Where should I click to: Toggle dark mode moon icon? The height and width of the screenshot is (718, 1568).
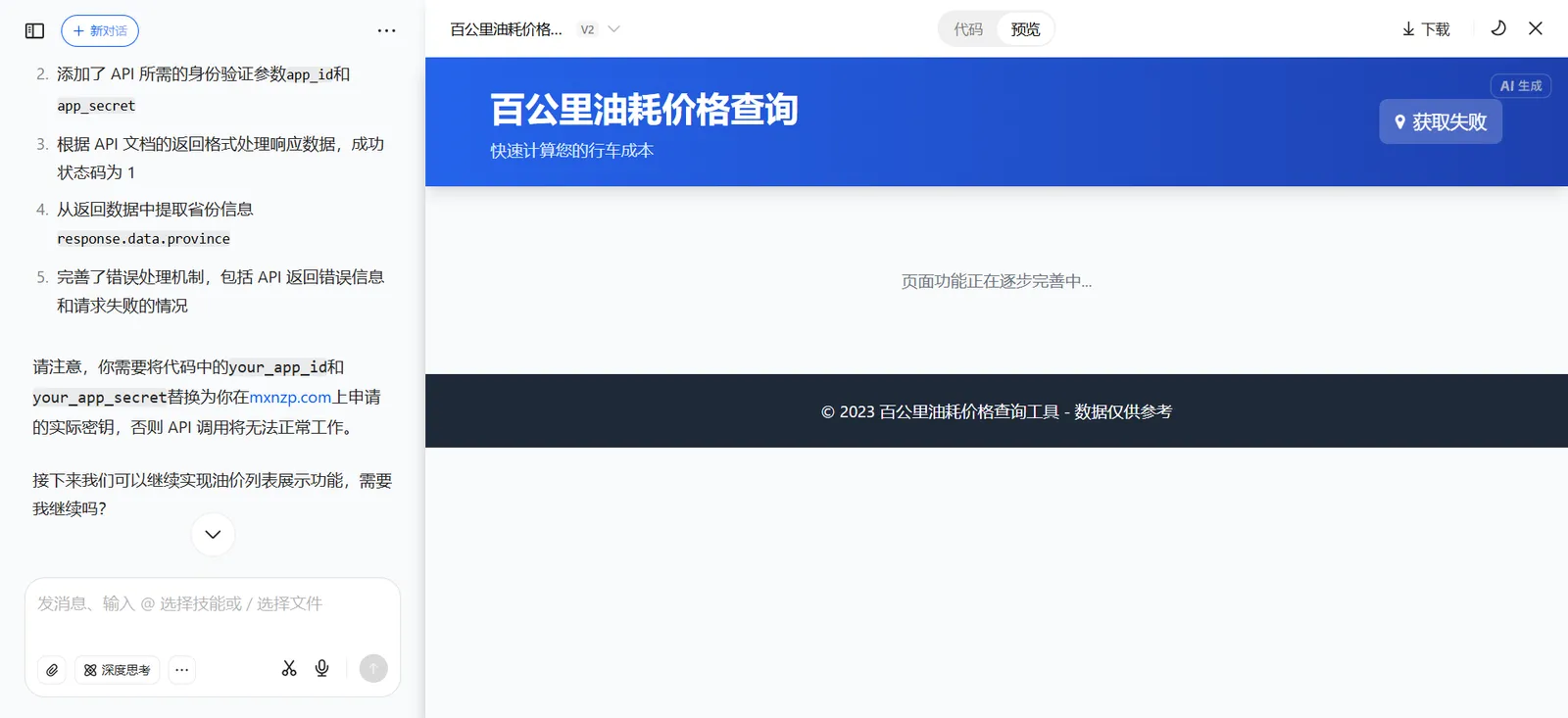(x=1498, y=28)
